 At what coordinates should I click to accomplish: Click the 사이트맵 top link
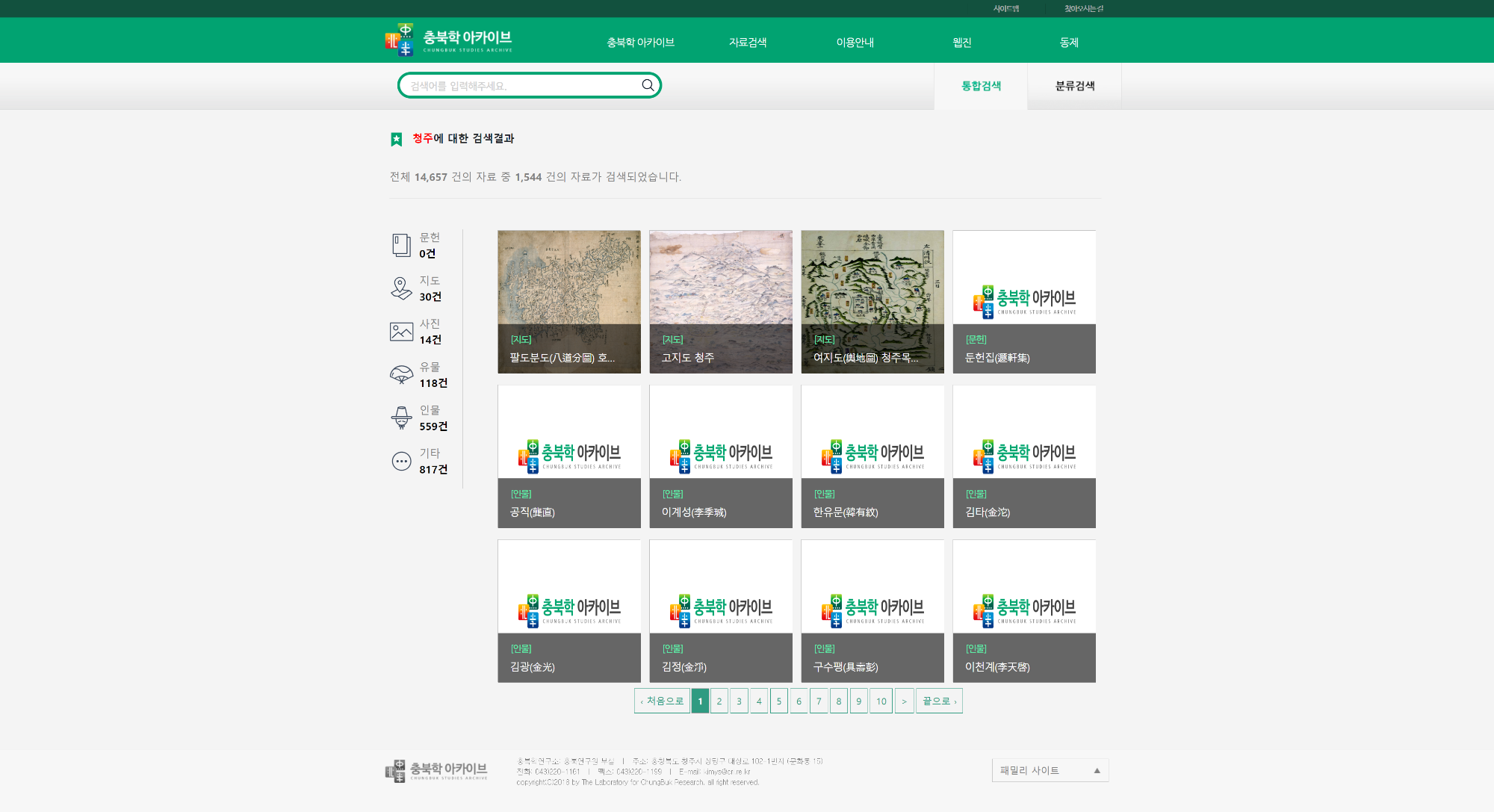click(x=1005, y=8)
